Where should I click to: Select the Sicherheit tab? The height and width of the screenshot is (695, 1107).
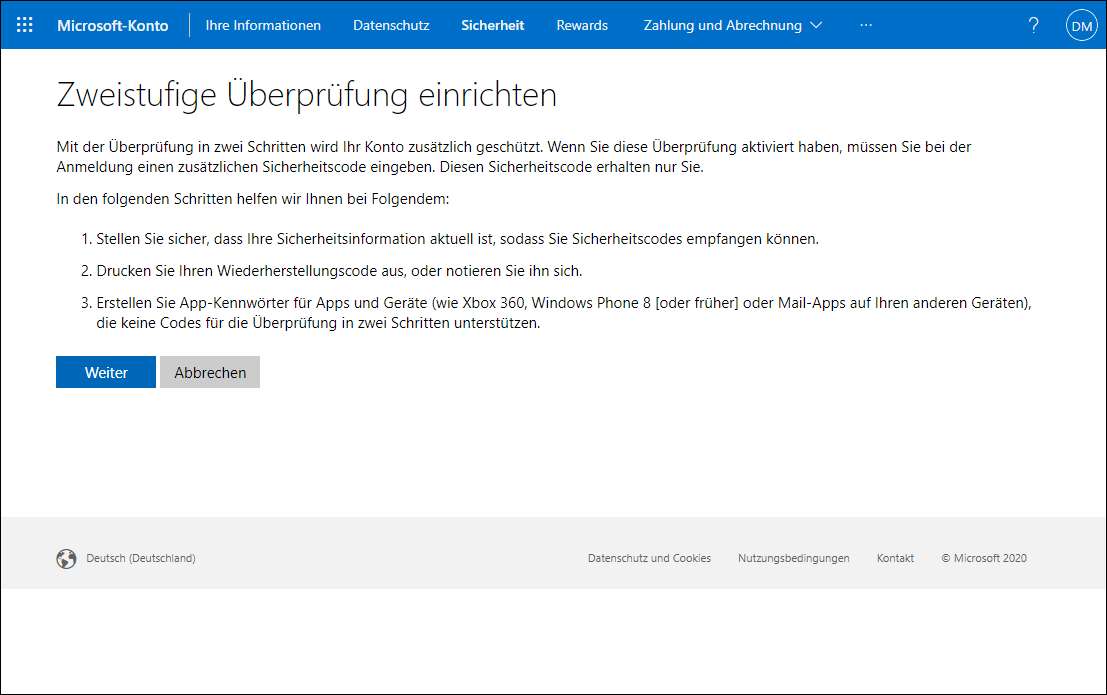(x=493, y=25)
